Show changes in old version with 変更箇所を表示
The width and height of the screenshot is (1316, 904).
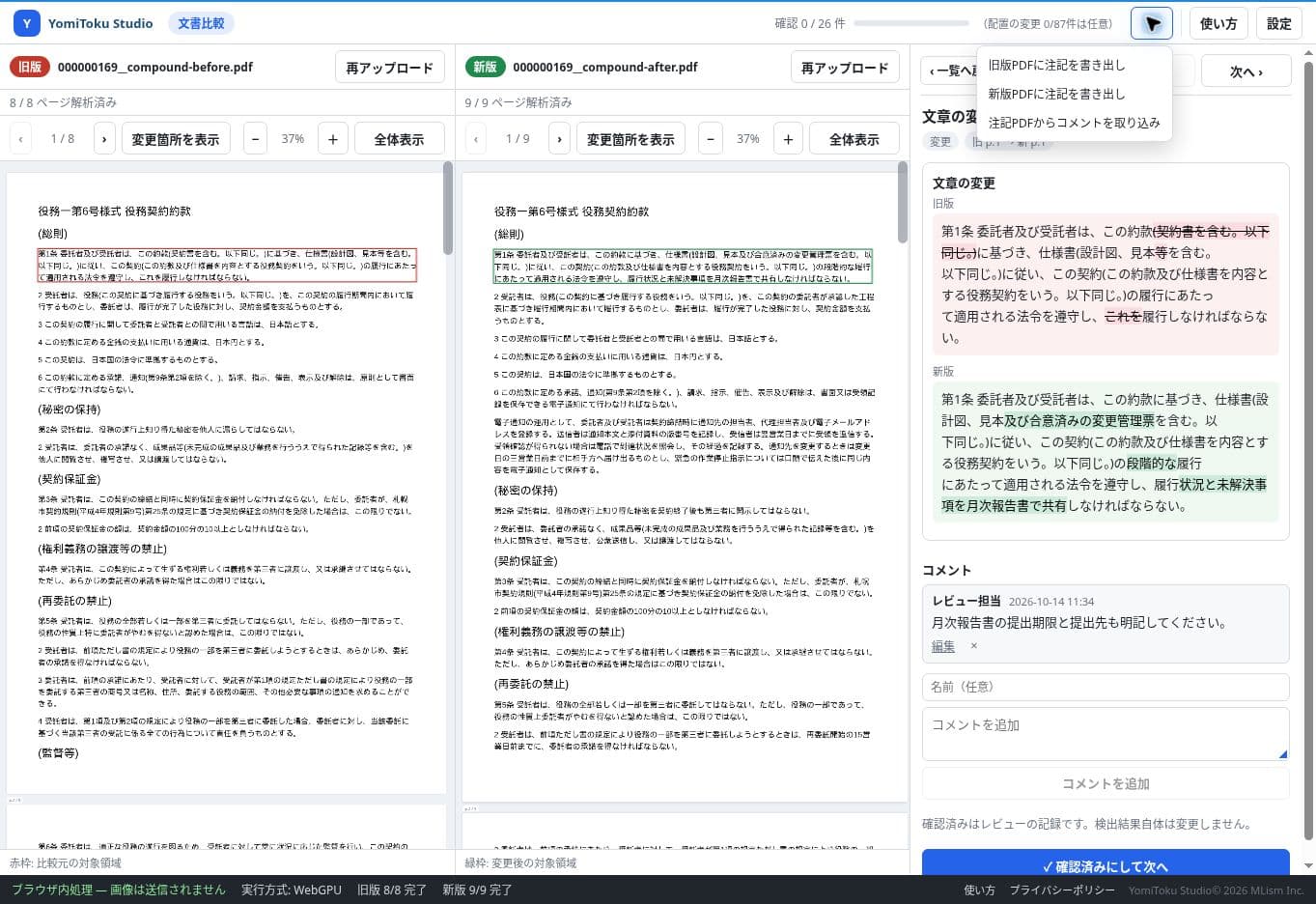(176, 139)
